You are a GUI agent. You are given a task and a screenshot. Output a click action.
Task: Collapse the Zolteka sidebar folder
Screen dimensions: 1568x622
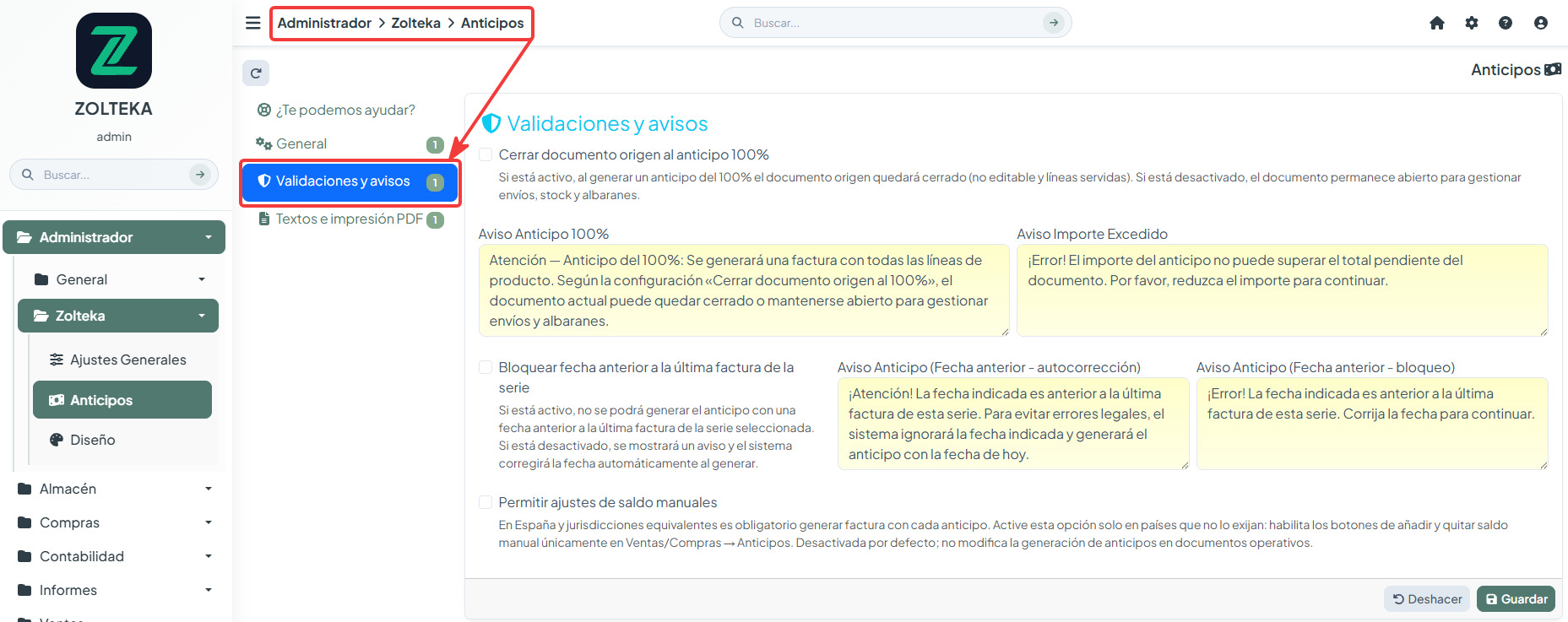click(x=117, y=316)
